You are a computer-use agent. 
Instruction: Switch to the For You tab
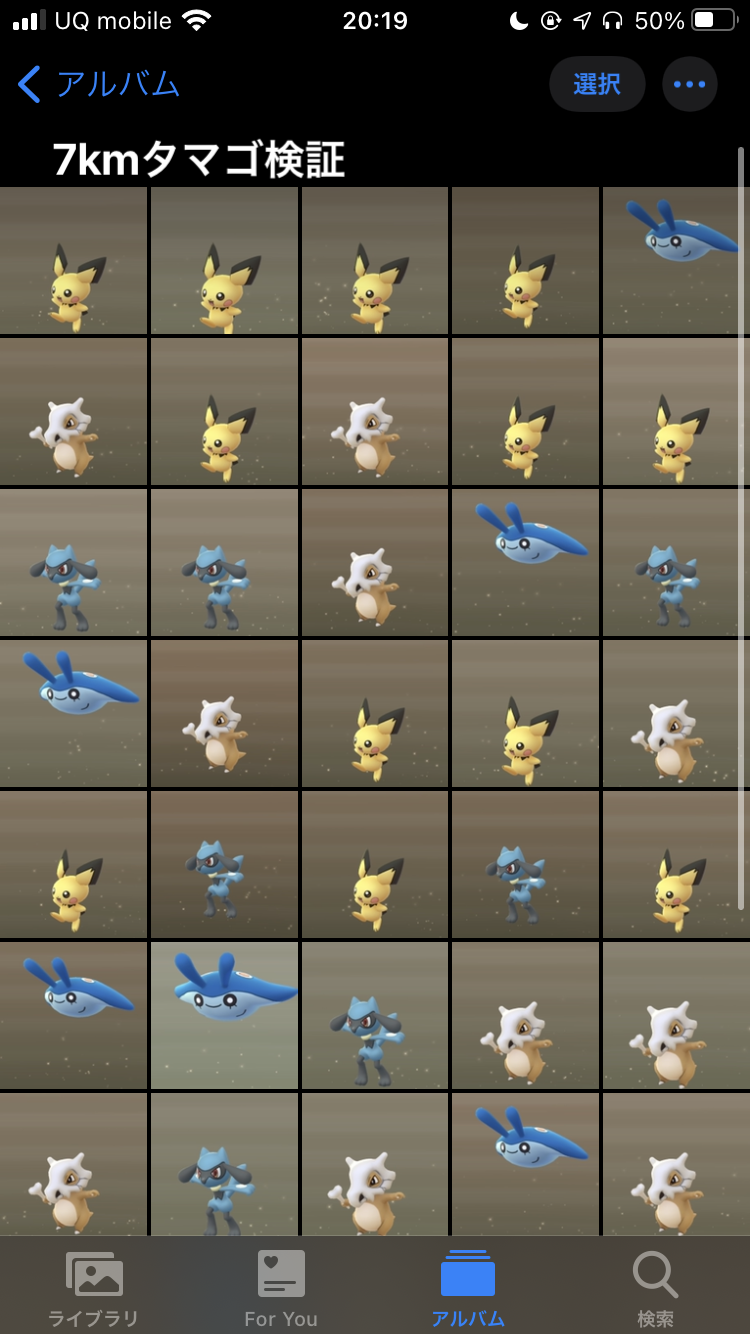coord(281,1289)
